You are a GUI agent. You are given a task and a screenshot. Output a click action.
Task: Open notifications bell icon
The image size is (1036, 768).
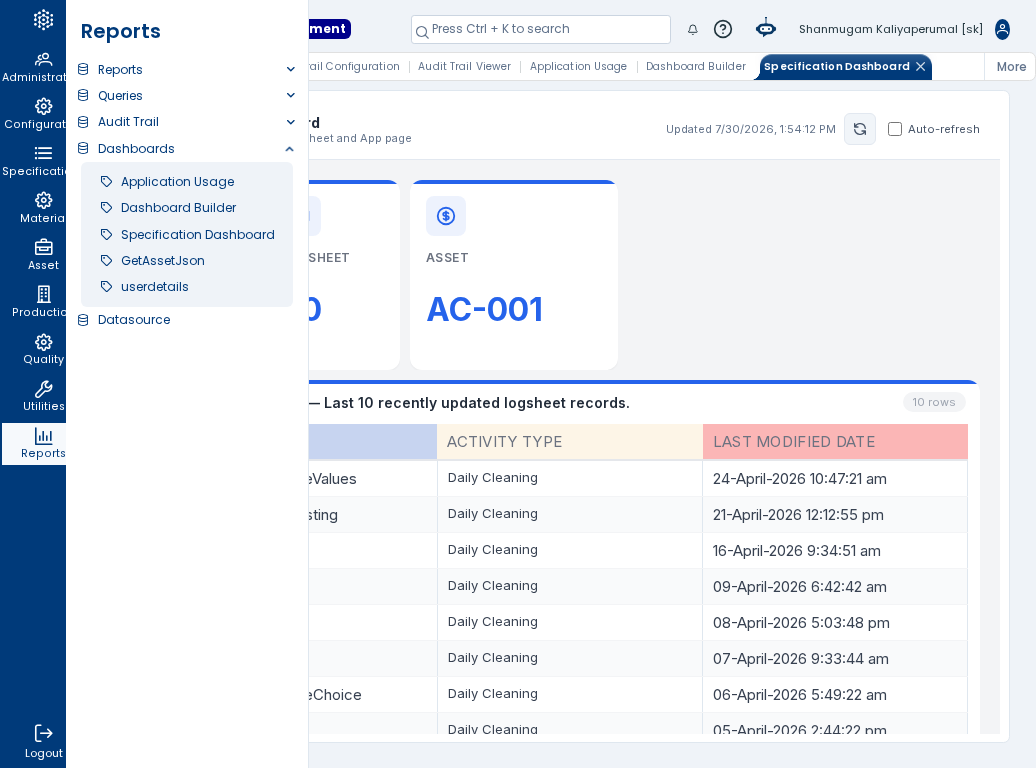click(x=692, y=29)
